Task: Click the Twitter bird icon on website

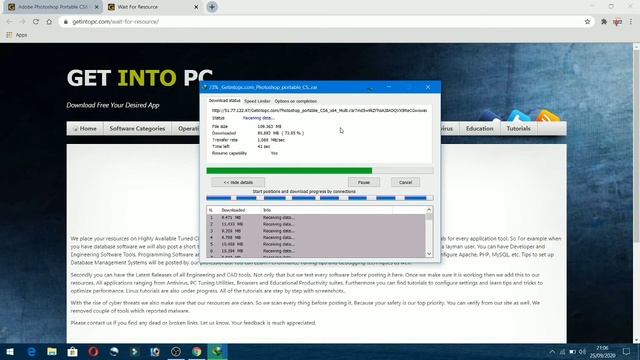Action: [518, 116]
